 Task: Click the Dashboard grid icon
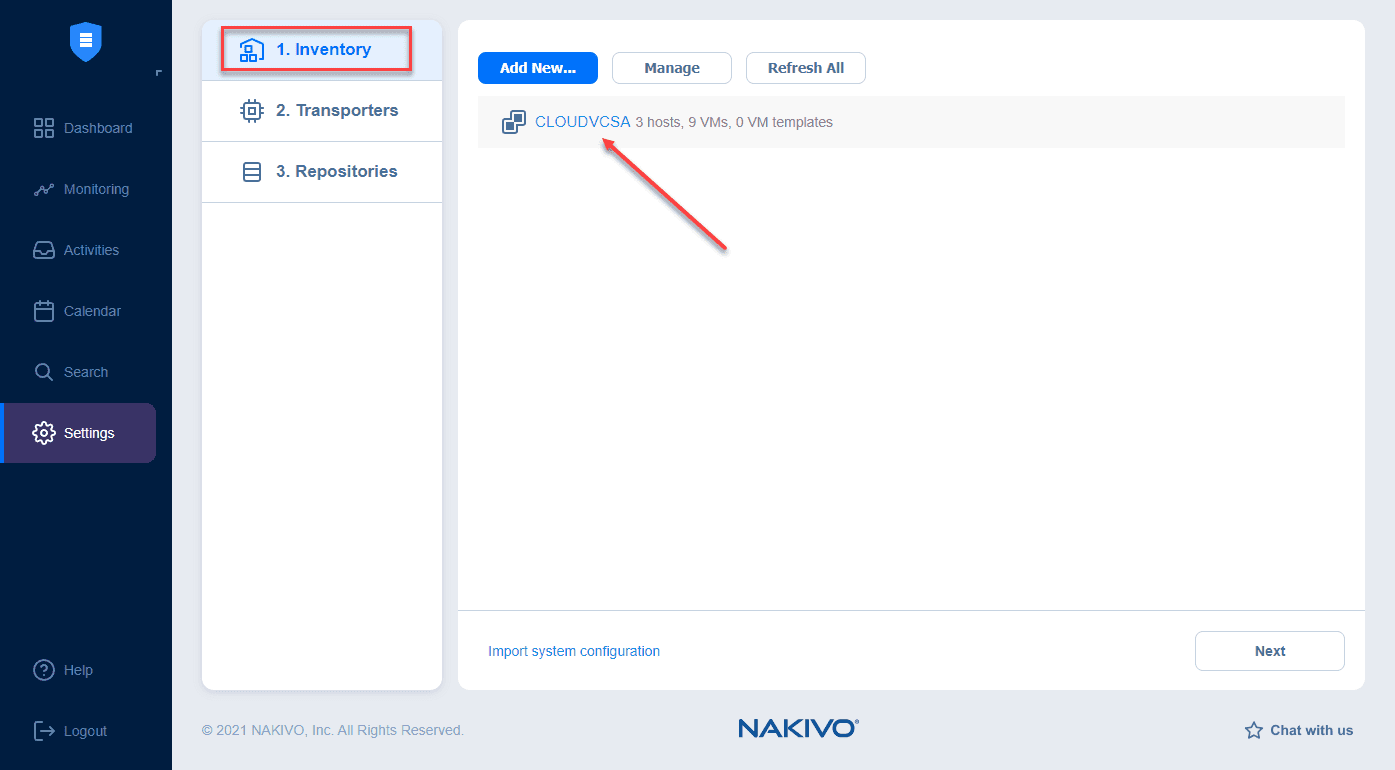pyautogui.click(x=44, y=128)
